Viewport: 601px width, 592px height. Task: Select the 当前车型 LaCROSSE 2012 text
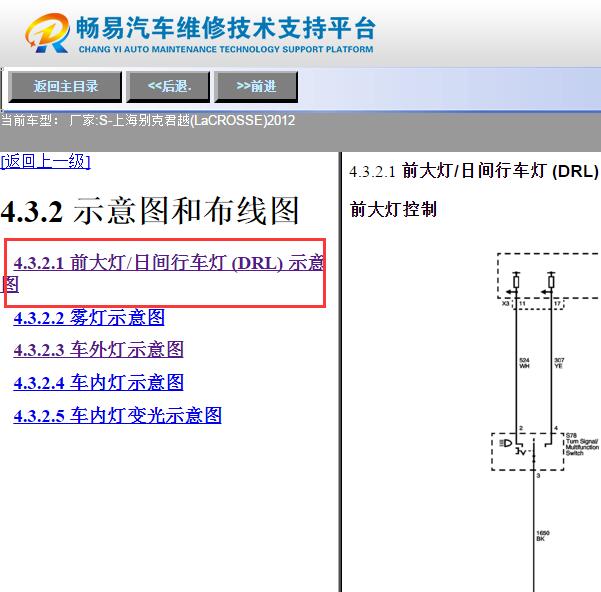[148, 121]
